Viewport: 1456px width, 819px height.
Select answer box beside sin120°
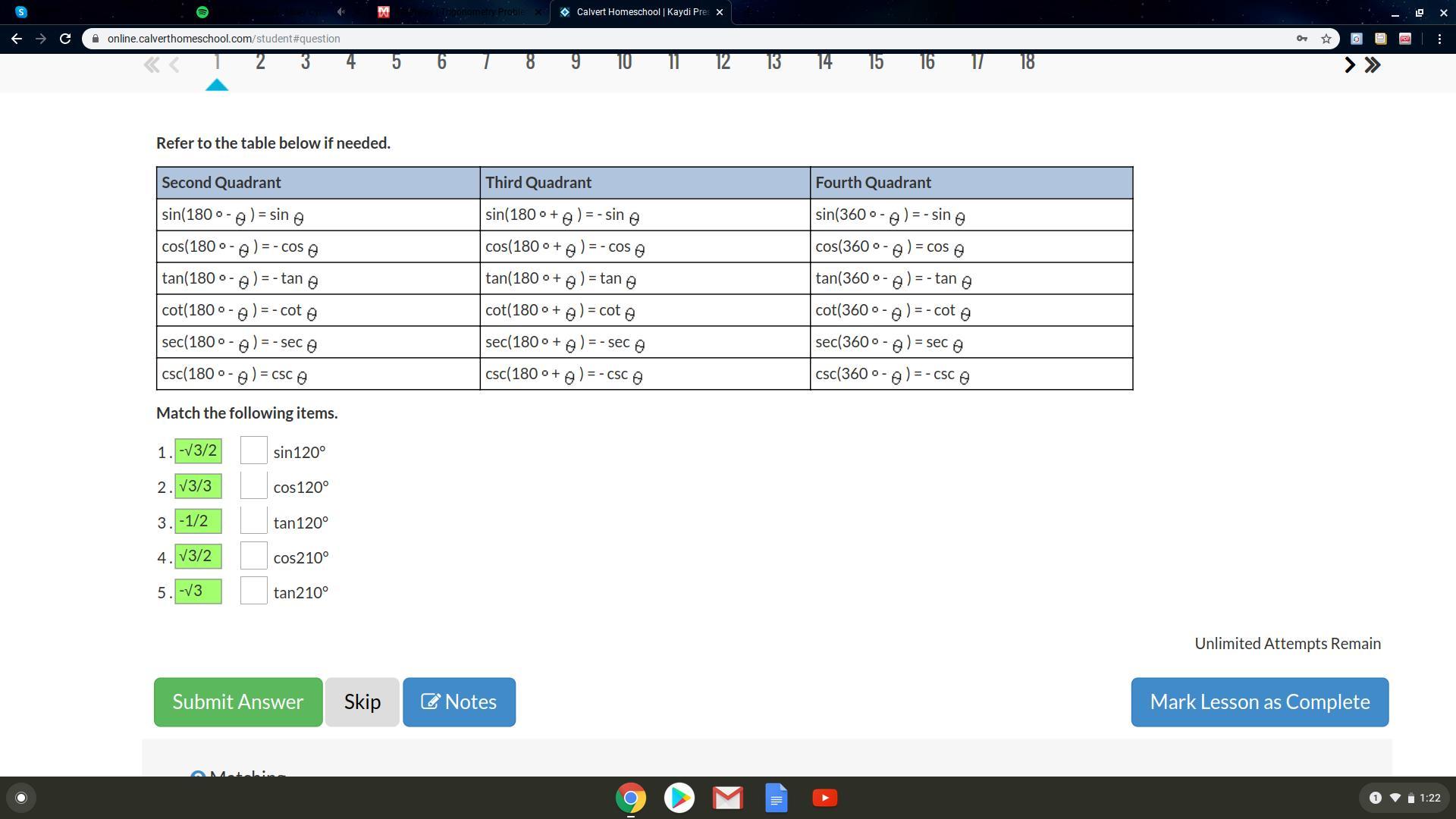tap(253, 451)
